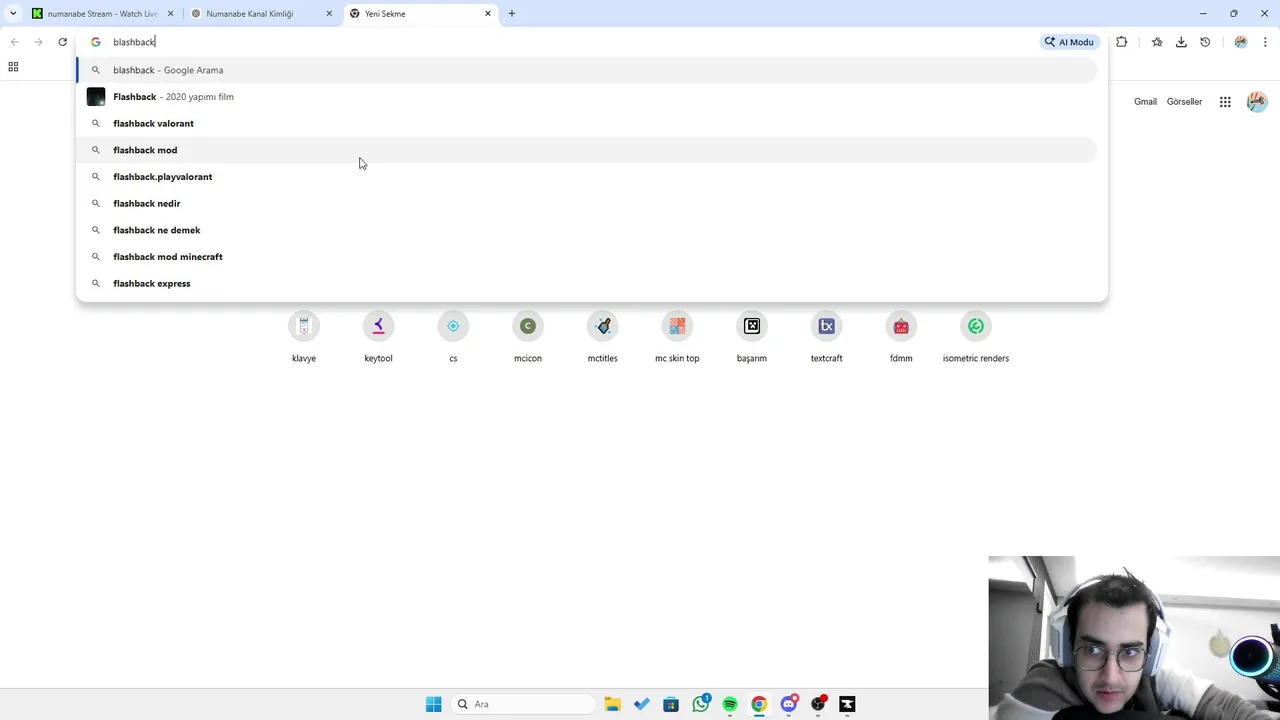Select the Yeni Sekme tab
This screenshot has height=720, width=1280.
(x=420, y=14)
